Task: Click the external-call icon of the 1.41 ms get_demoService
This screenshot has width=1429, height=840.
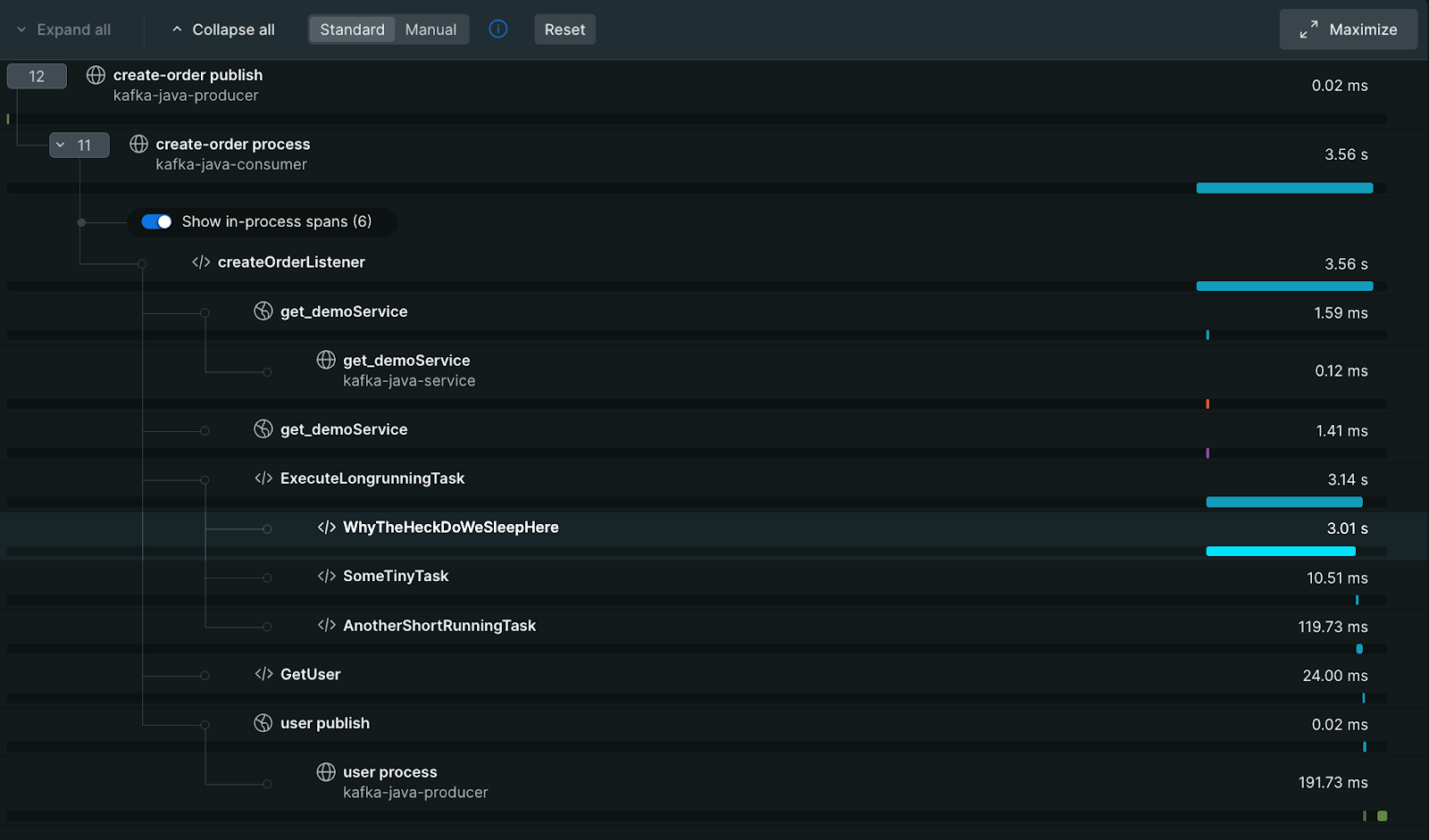Action: (x=263, y=428)
